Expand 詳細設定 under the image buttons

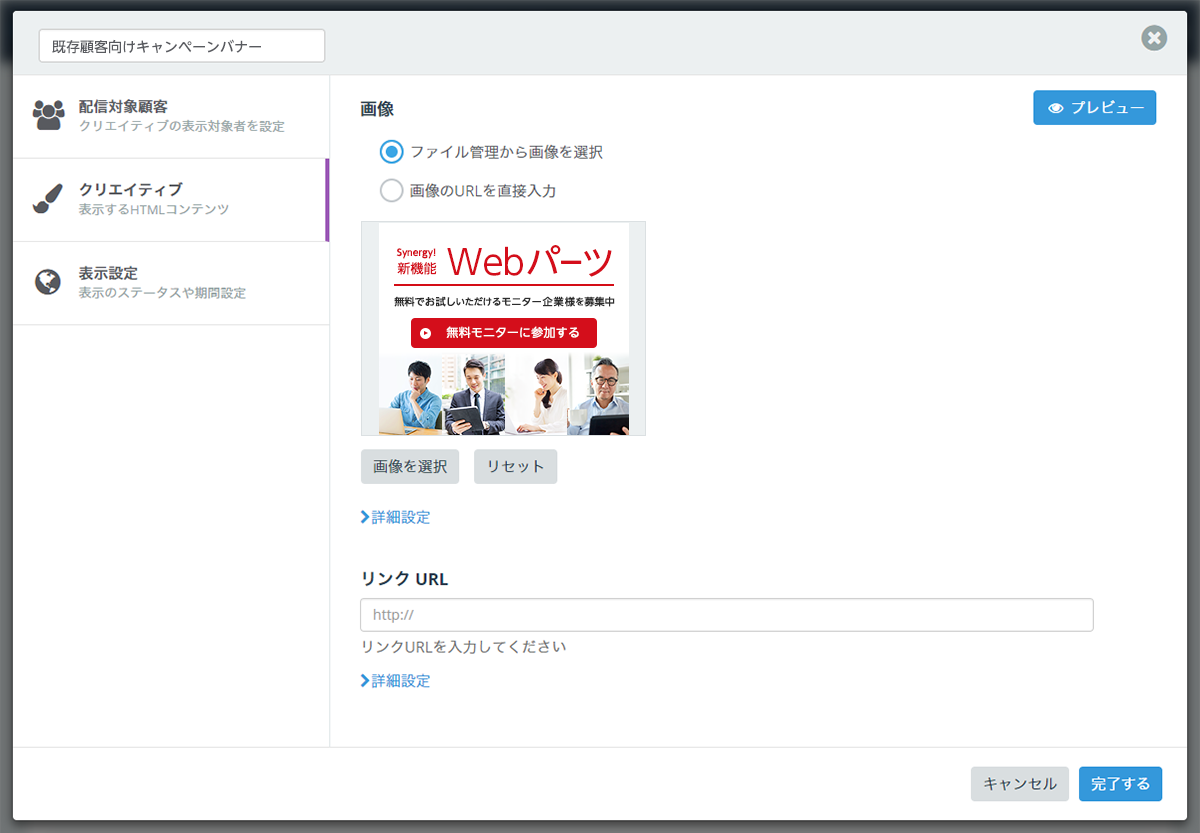395,517
